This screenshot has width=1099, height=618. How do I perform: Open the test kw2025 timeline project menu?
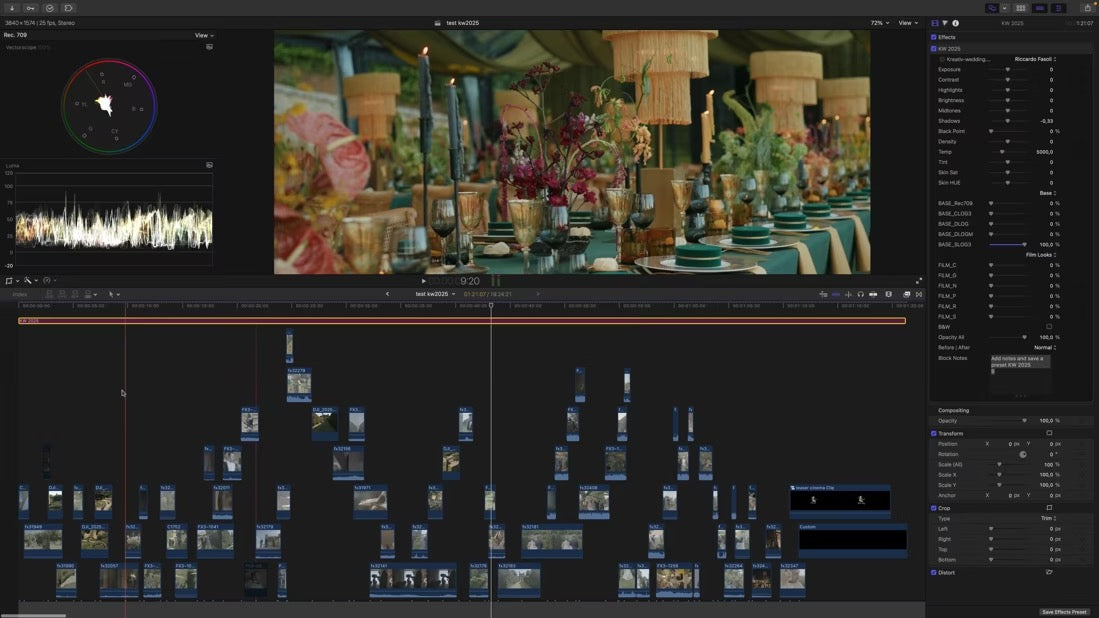(x=435, y=294)
